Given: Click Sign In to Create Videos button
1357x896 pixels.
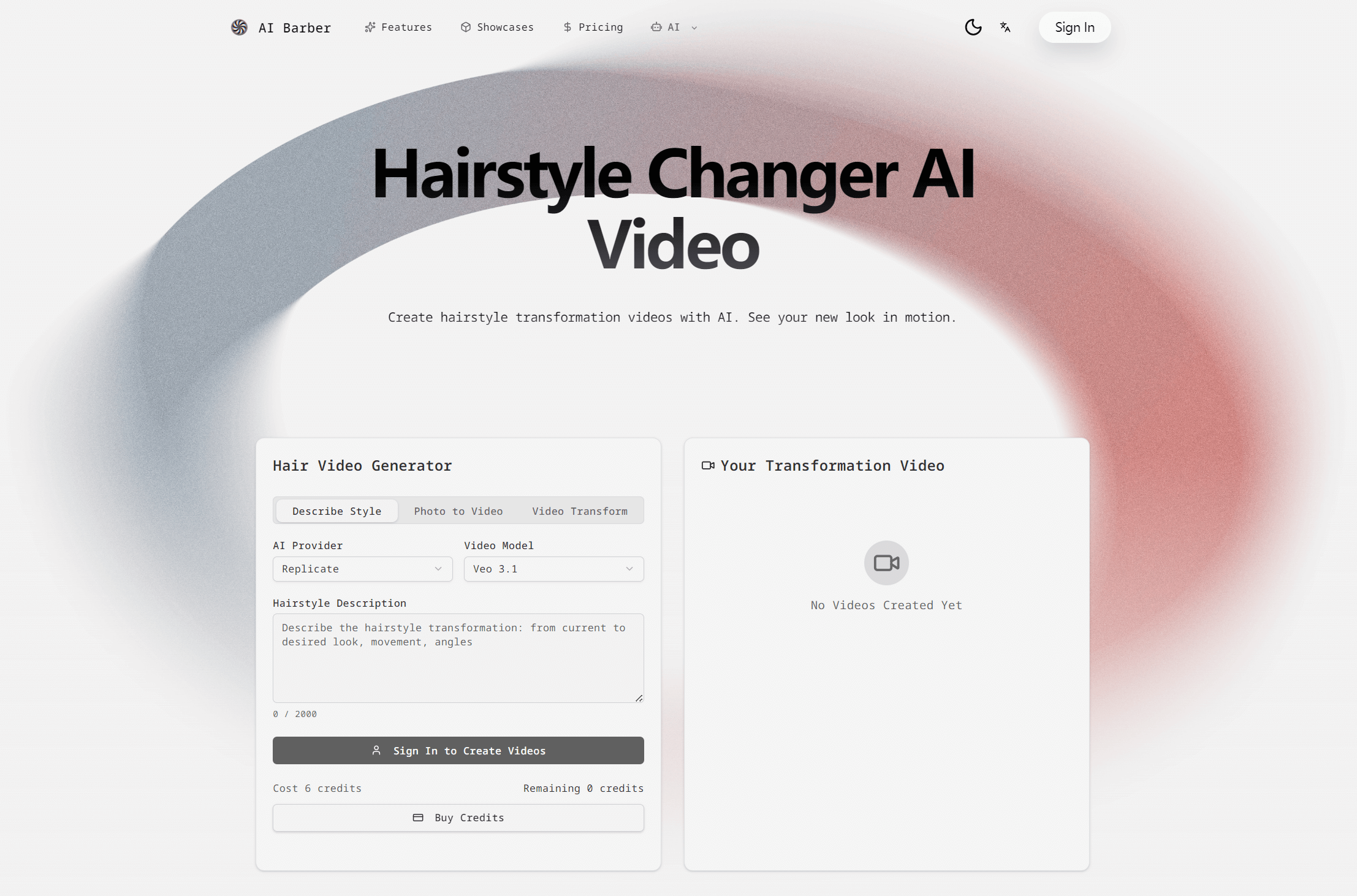Looking at the screenshot, I should pyautogui.click(x=458, y=750).
